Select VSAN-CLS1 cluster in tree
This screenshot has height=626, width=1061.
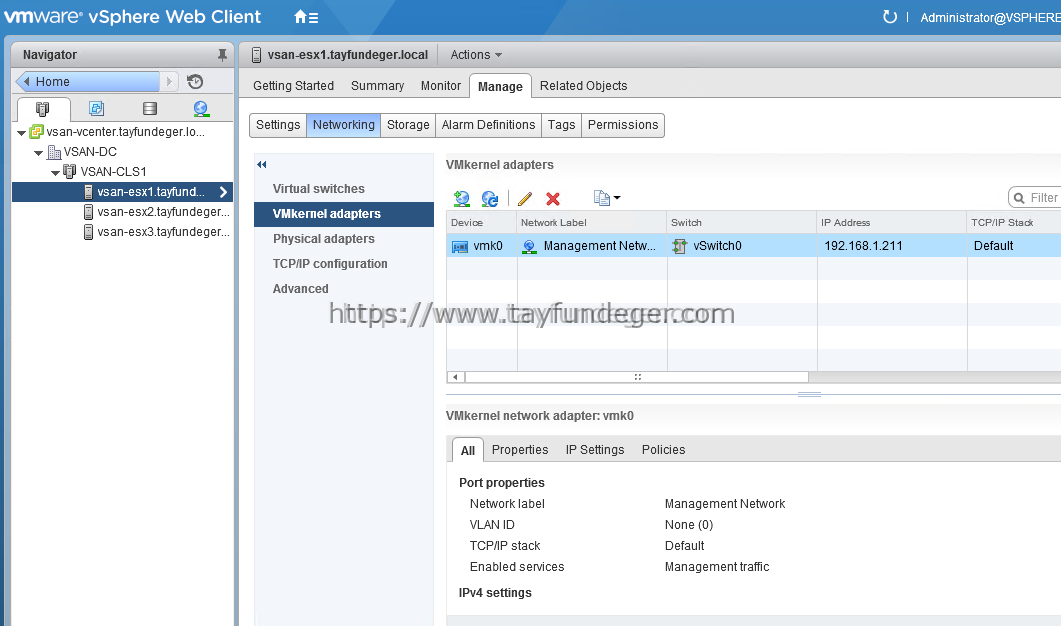113,172
